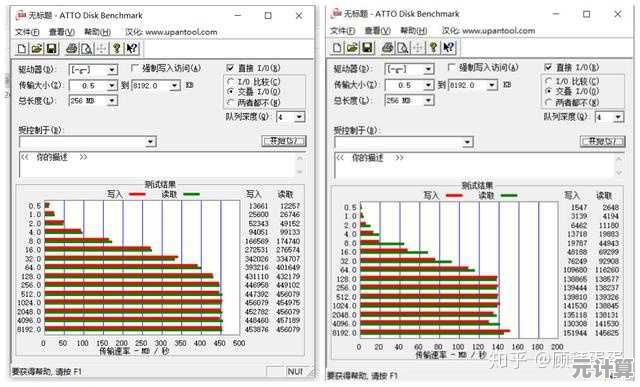Click description box down arrow in right window
This screenshot has width=640, height=387.
(619, 173)
